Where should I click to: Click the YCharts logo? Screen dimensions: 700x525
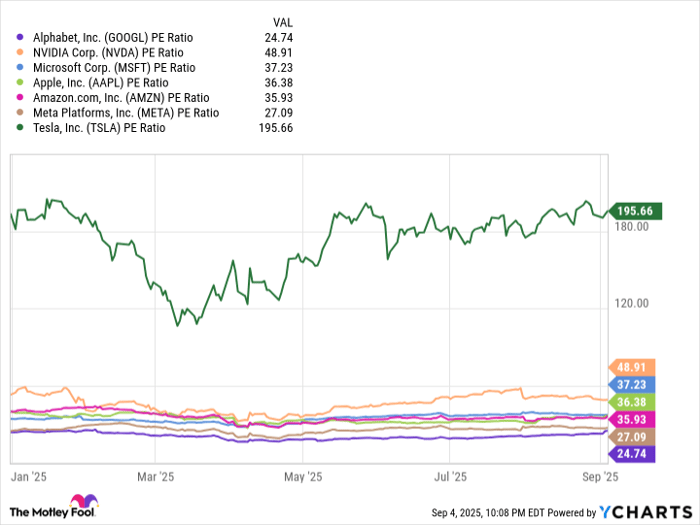coord(646,512)
